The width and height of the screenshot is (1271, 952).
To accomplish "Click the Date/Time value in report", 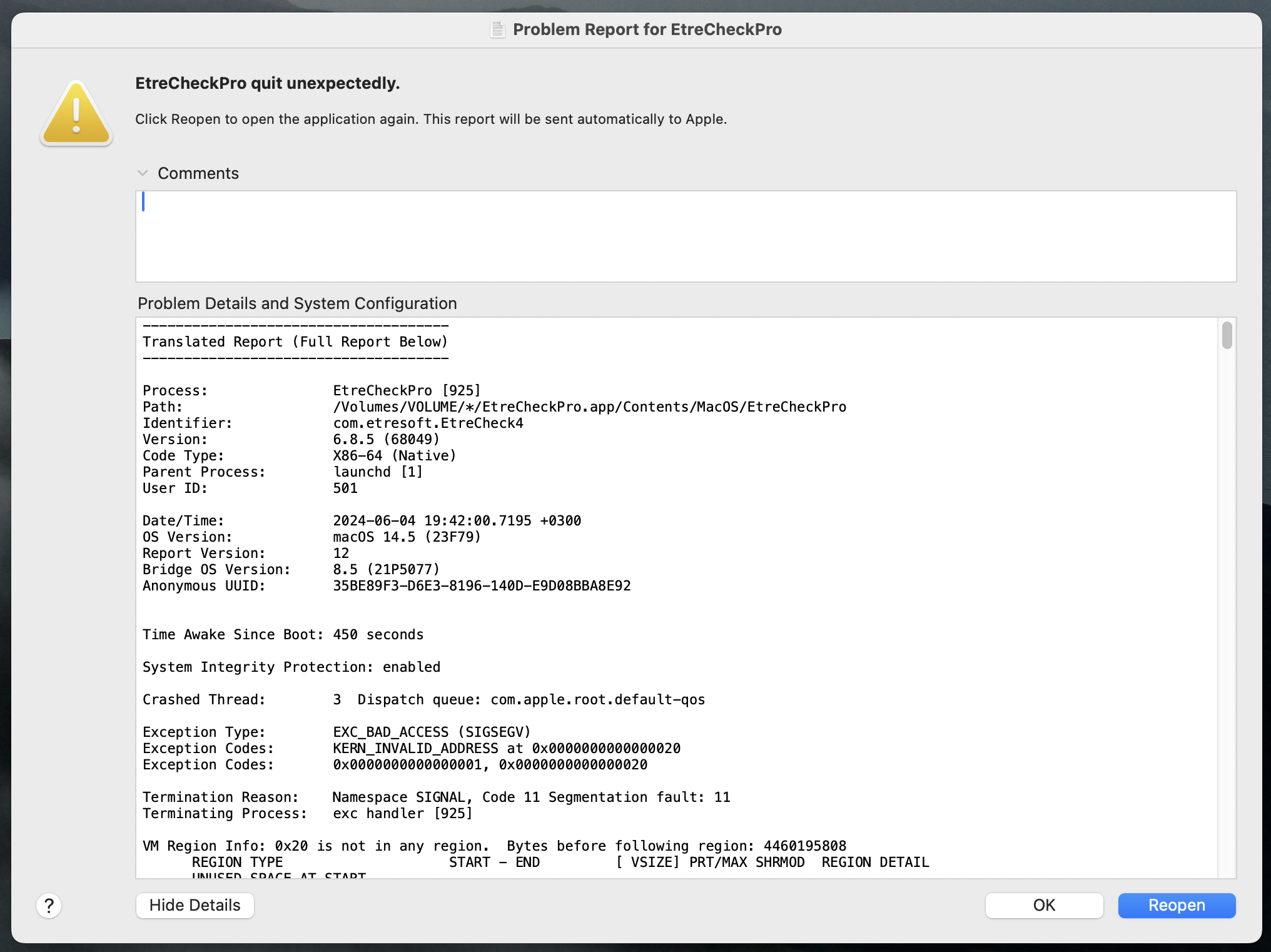I will tap(457, 520).
